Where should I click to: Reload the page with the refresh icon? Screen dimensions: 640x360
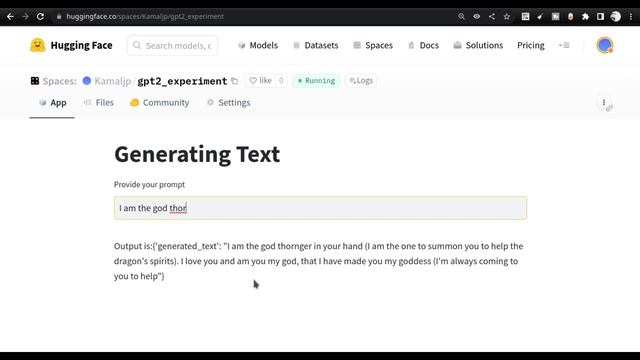click(40, 16)
